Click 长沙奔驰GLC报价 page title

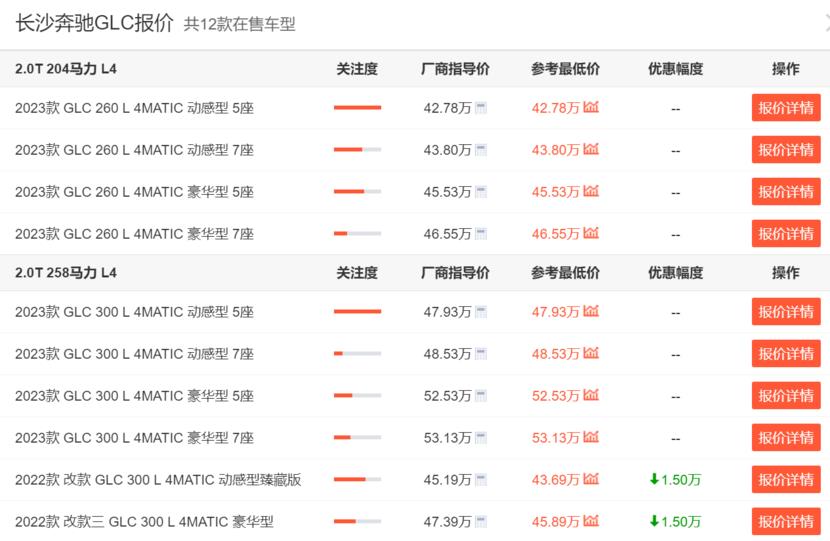(94, 23)
